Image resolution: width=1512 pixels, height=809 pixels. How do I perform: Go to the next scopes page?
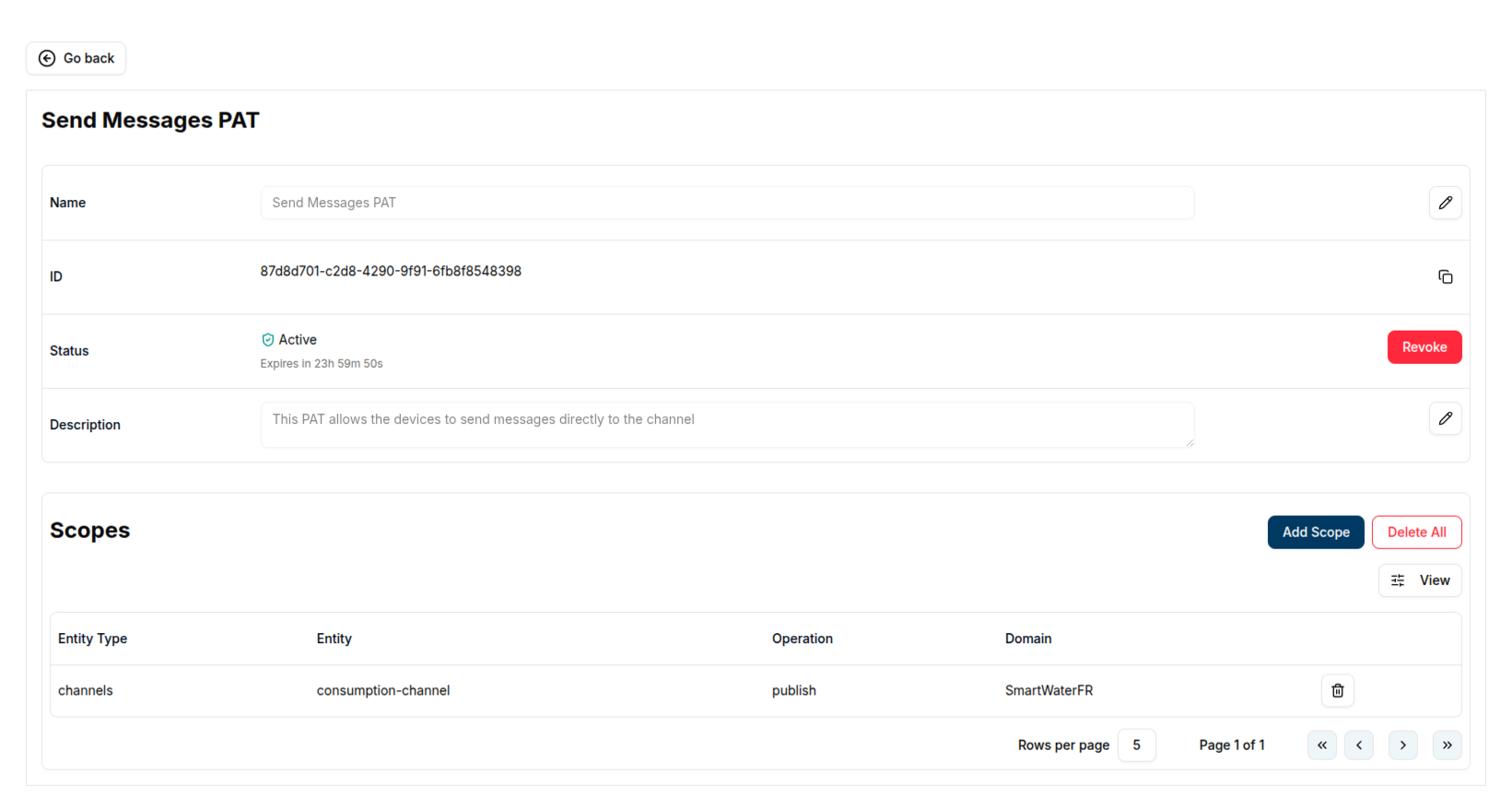pos(1402,745)
